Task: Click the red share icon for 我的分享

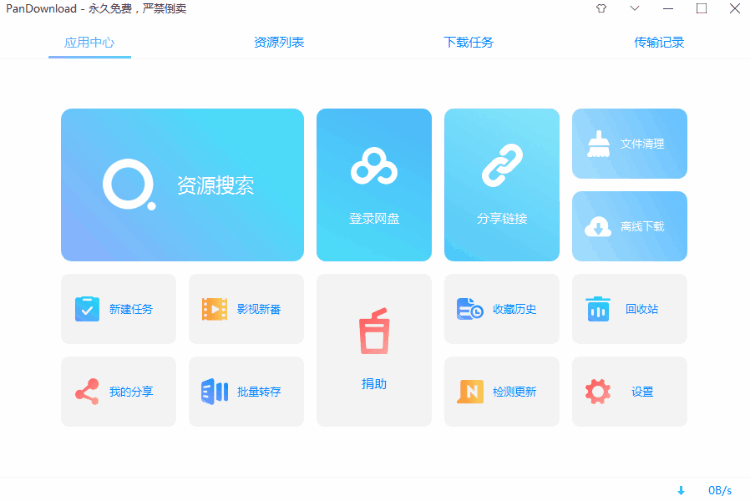Action: pyautogui.click(x=87, y=391)
